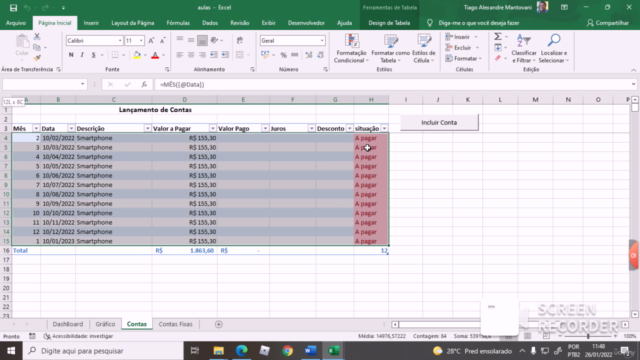Switch to the Inserir ribbon tab
Viewport: 640px width, 360px height.
pyautogui.click(x=91, y=23)
